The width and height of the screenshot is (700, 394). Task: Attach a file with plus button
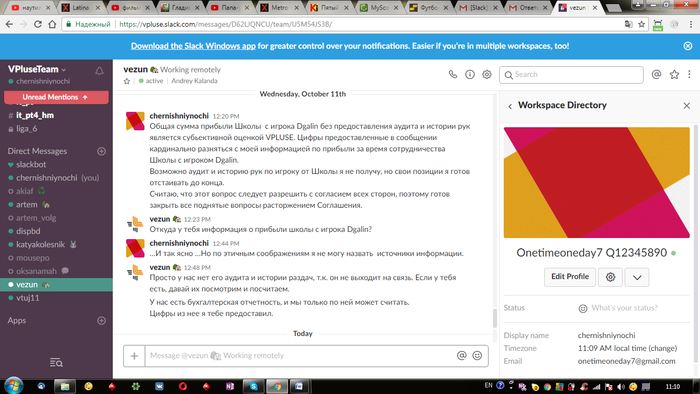[x=134, y=356]
